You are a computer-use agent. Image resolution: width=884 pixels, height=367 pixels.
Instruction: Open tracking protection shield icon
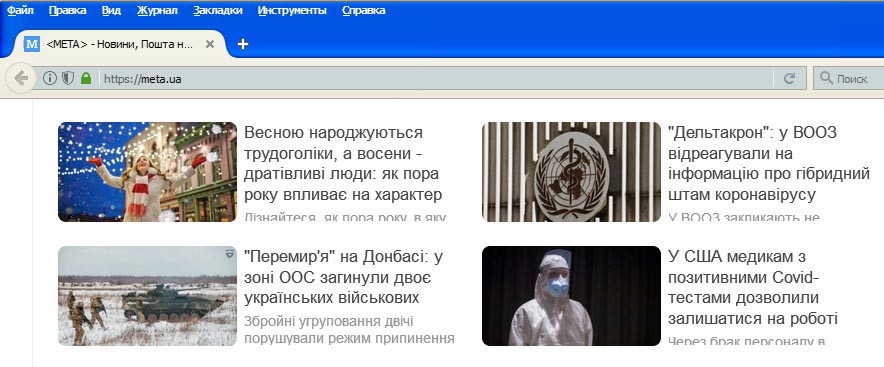[68, 78]
